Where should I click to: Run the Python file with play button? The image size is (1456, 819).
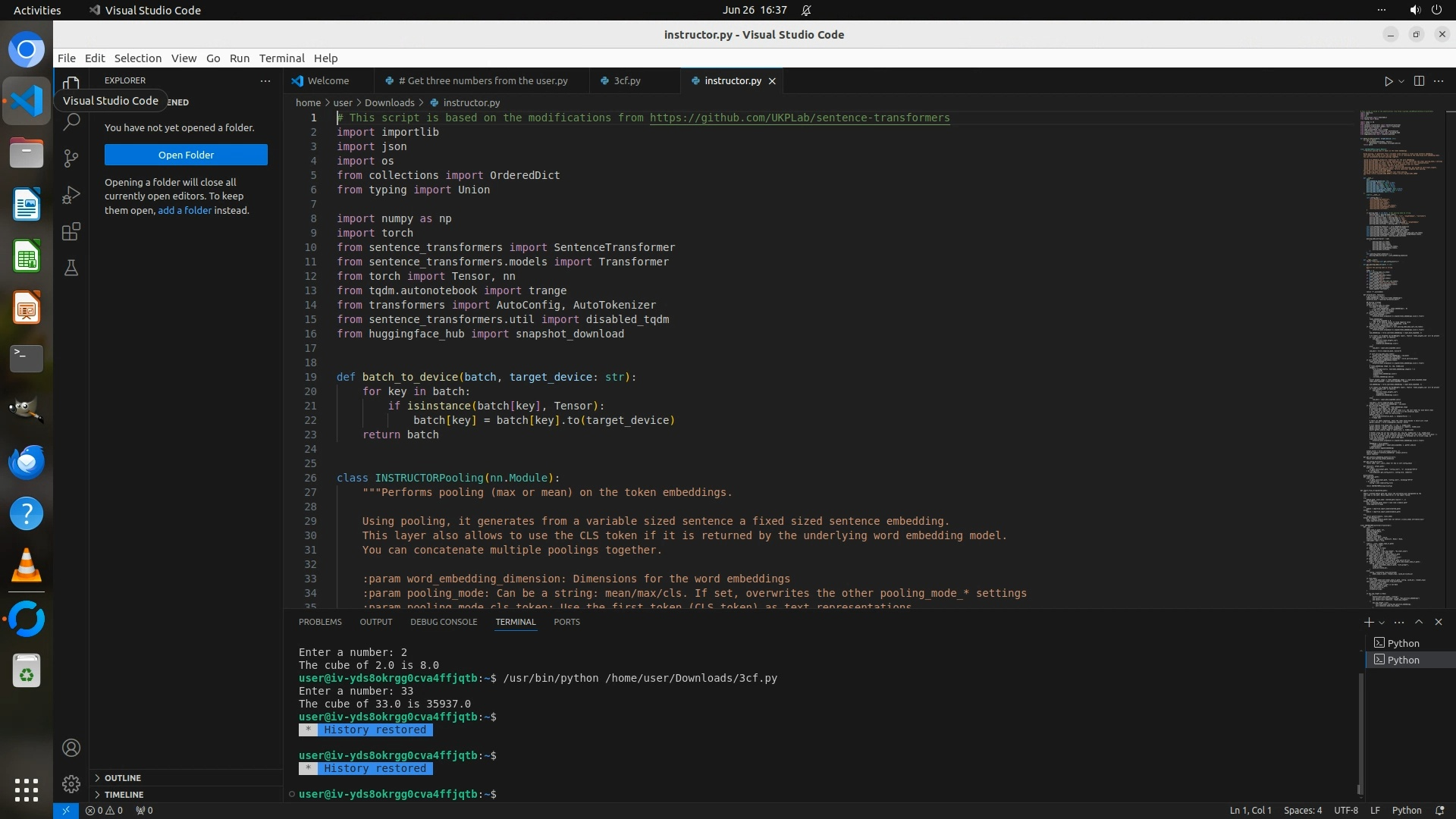1388,81
